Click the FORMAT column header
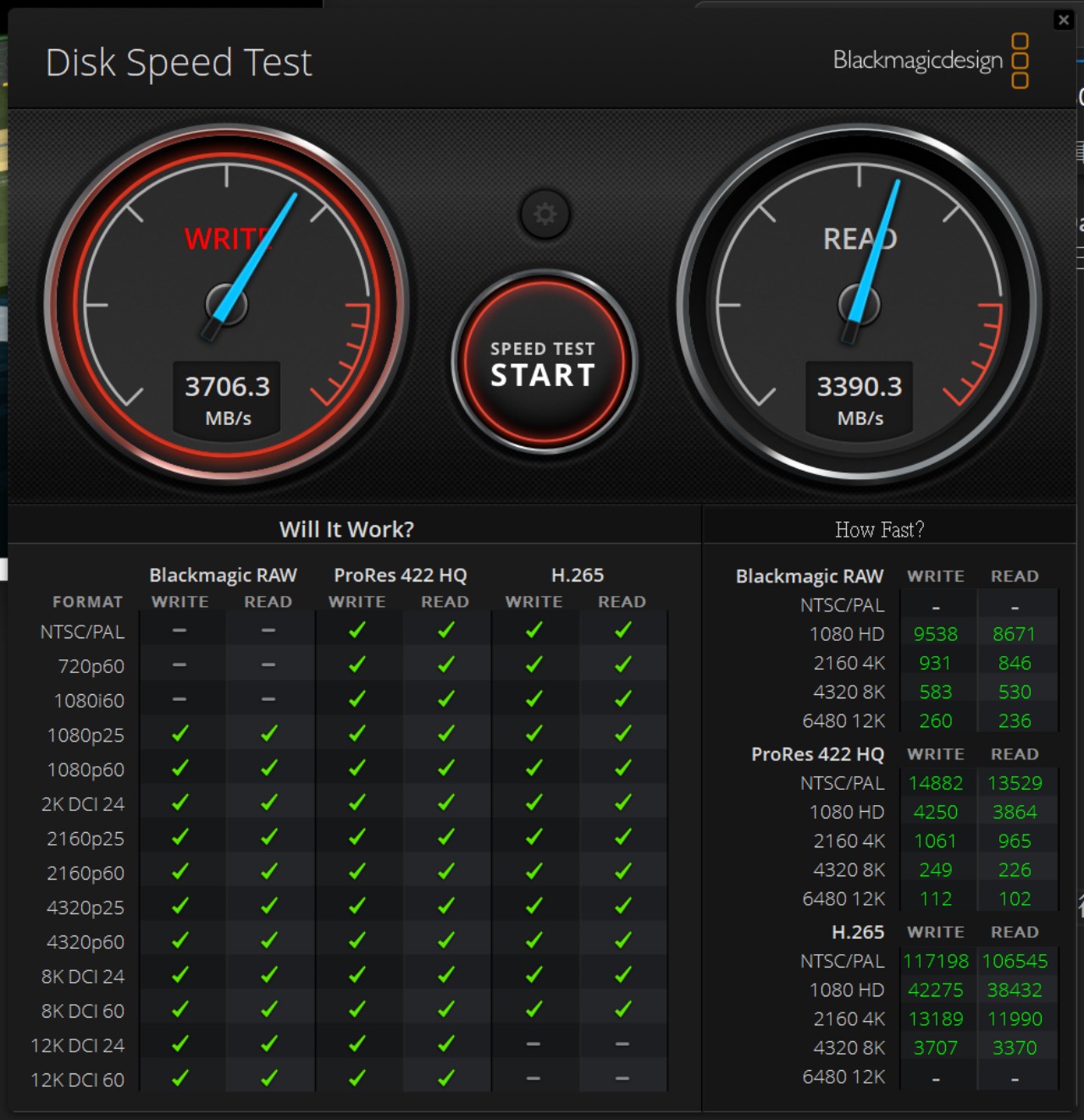The image size is (1084, 1120). click(x=88, y=602)
